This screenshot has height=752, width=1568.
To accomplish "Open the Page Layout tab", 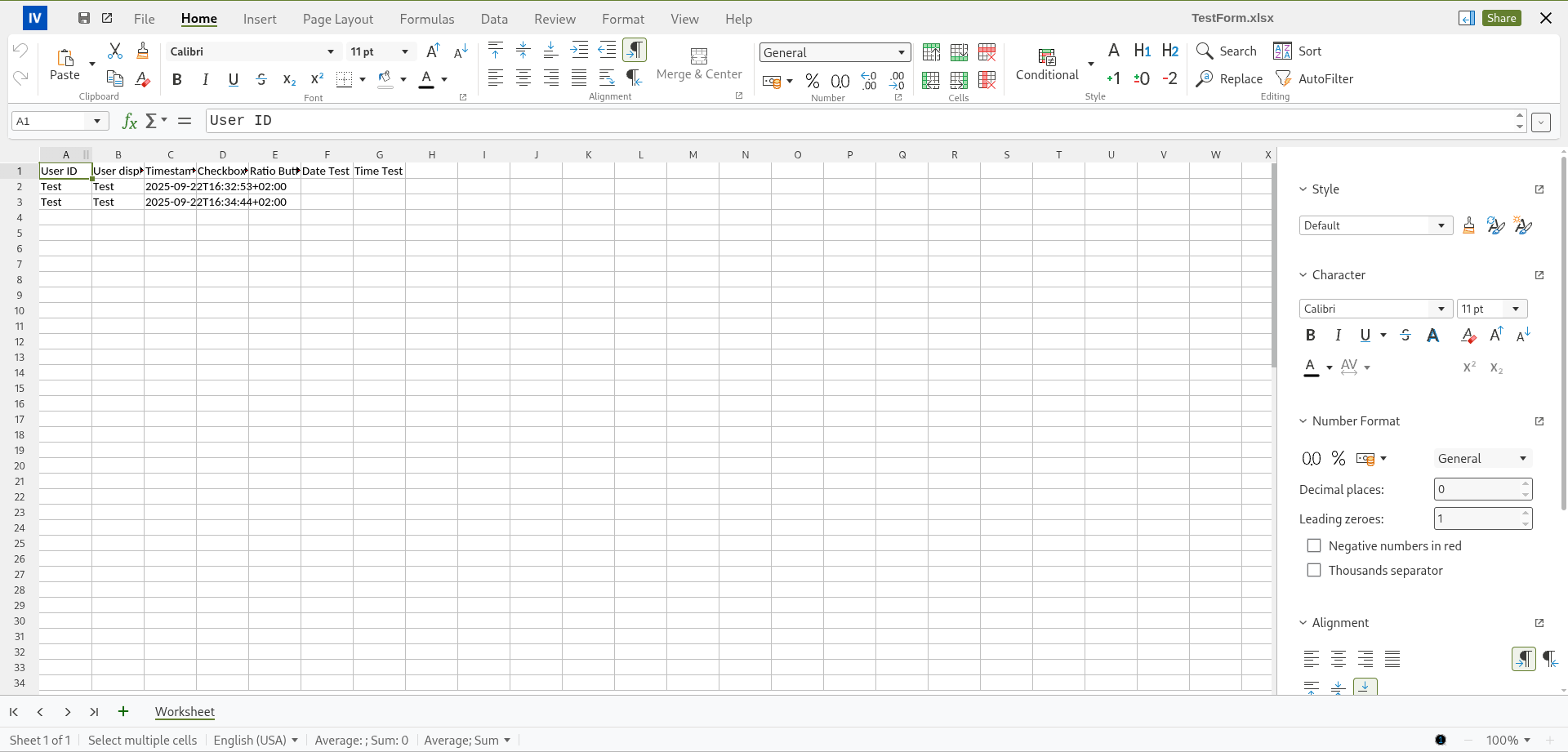I will click(x=337, y=19).
